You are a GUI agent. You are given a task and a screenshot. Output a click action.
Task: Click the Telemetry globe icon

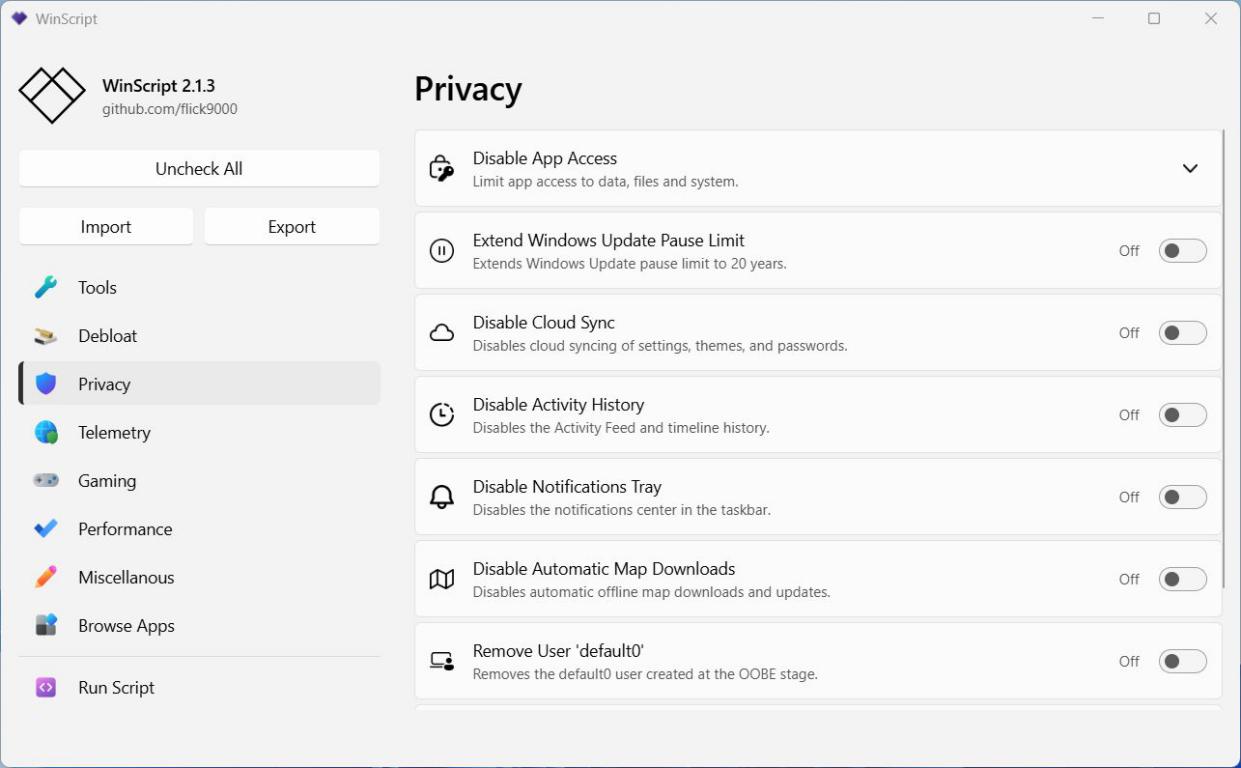[x=46, y=433]
